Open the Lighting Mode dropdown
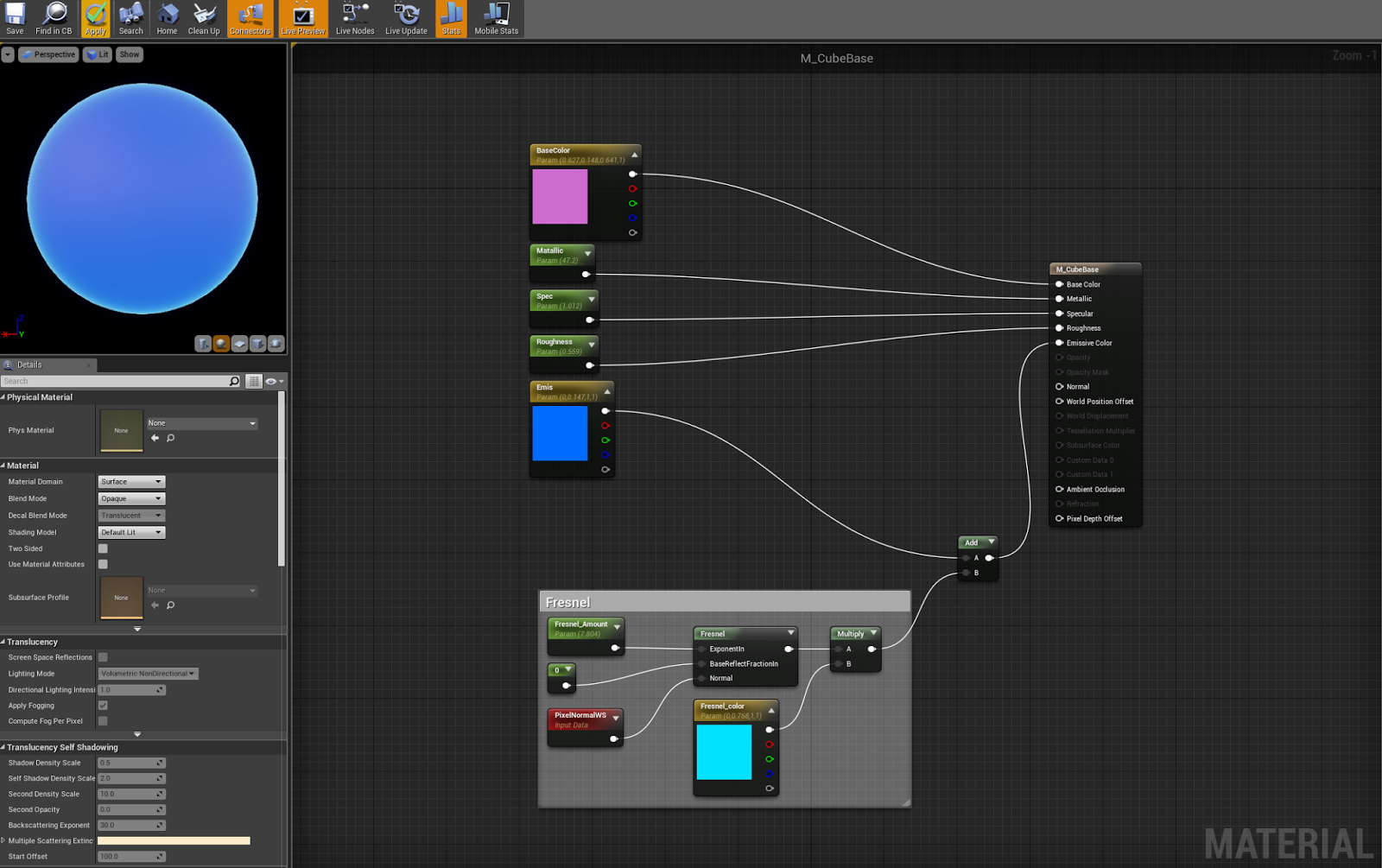Image resolution: width=1382 pixels, height=868 pixels. [x=147, y=673]
